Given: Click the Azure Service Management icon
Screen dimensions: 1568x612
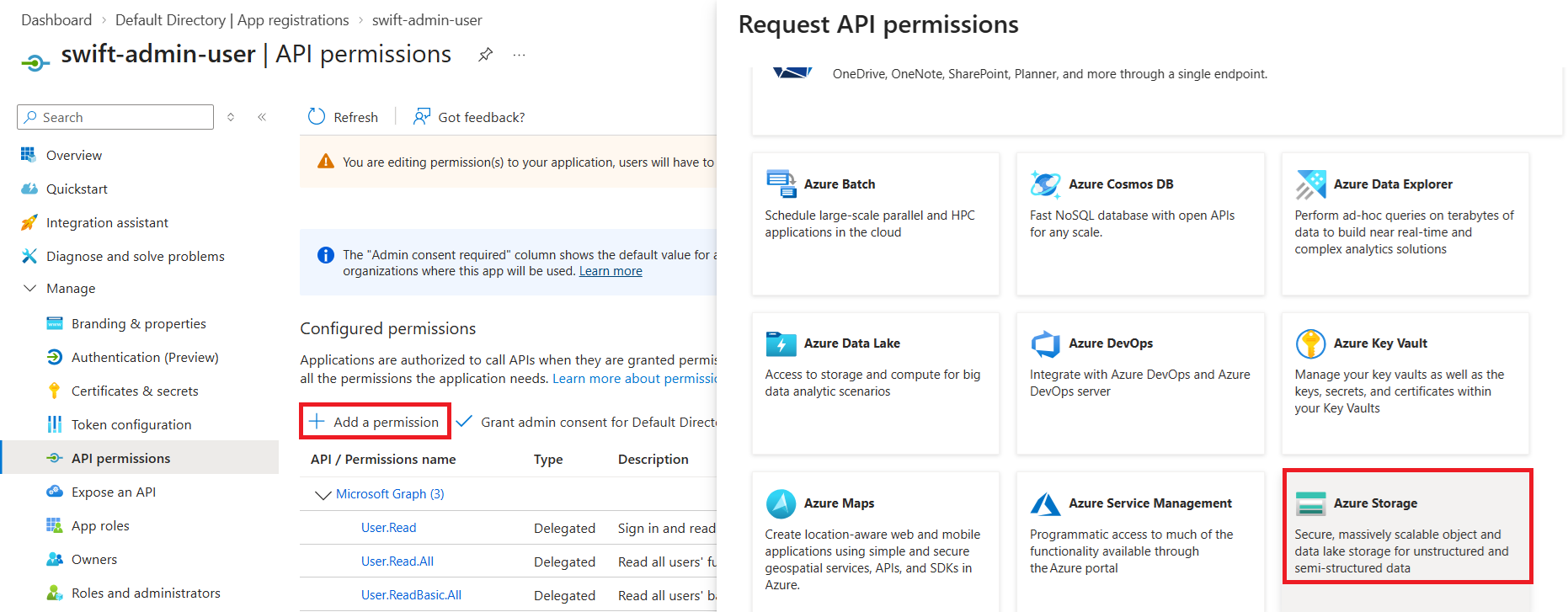Looking at the screenshot, I should 1046,503.
